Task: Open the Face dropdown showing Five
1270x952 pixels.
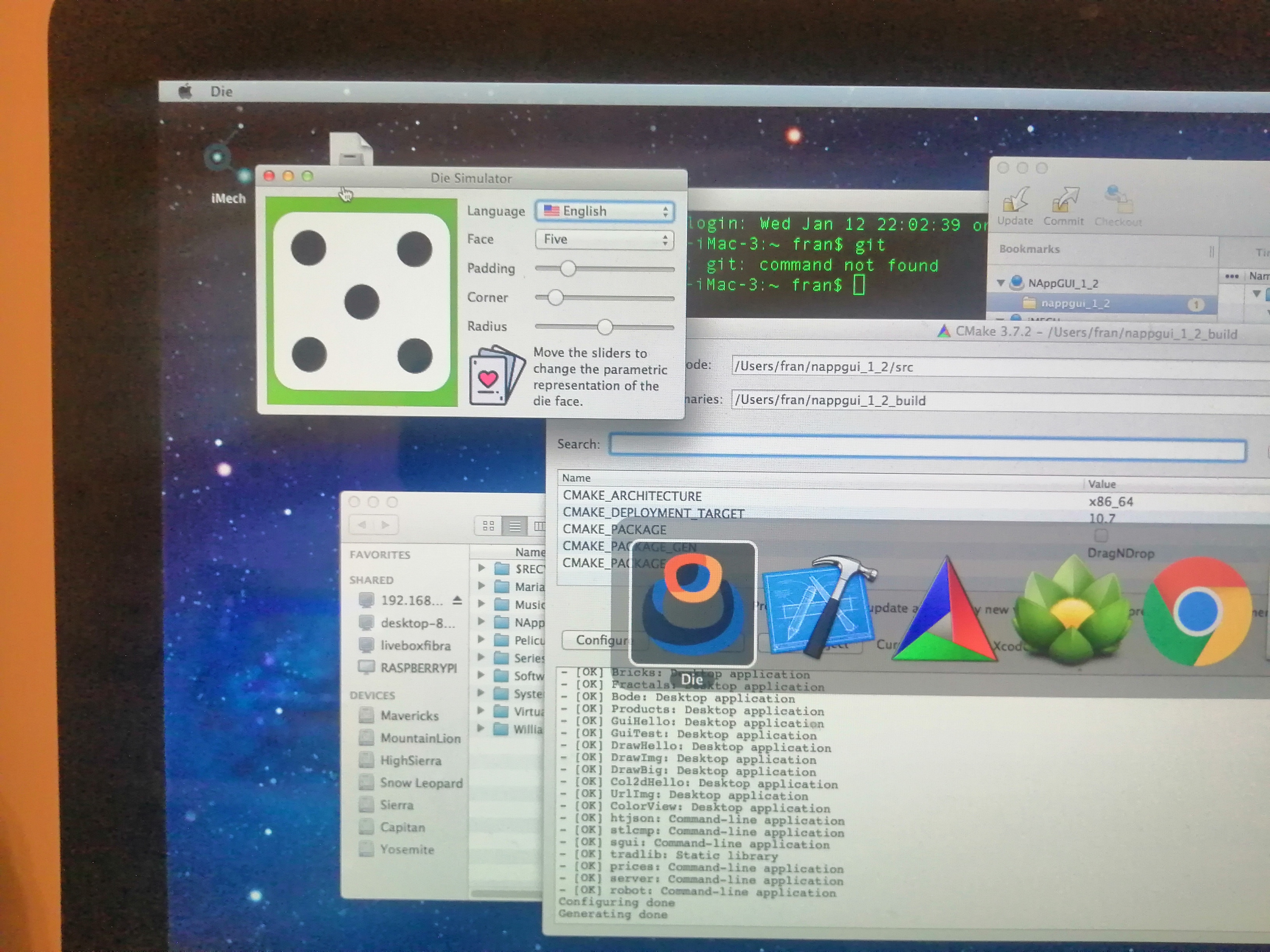Action: (x=605, y=239)
